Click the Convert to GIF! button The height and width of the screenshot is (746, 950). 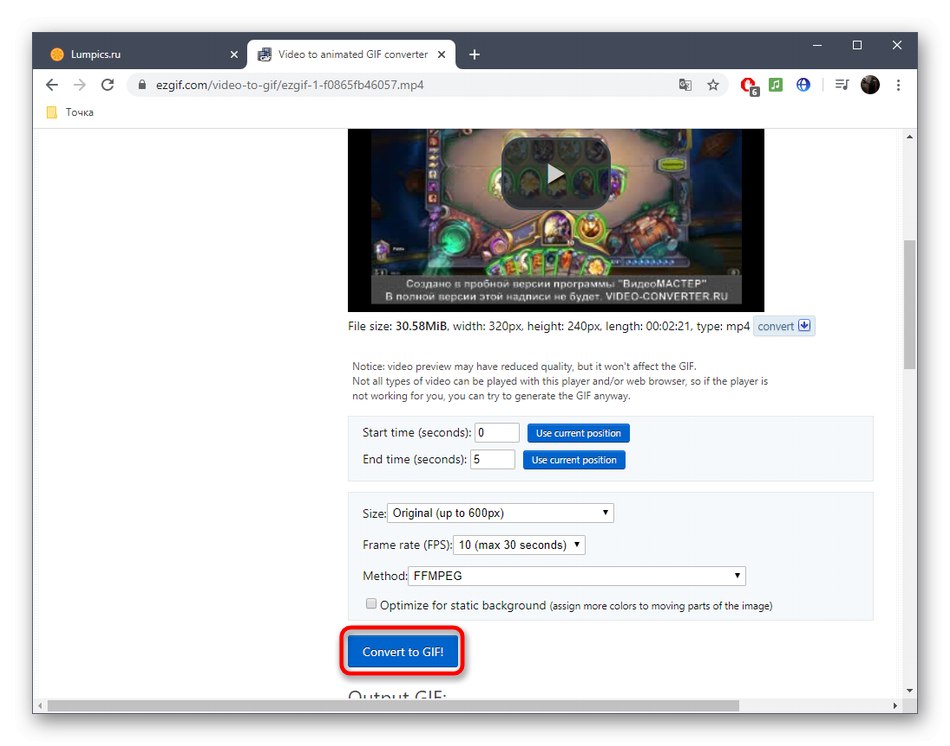pos(403,652)
